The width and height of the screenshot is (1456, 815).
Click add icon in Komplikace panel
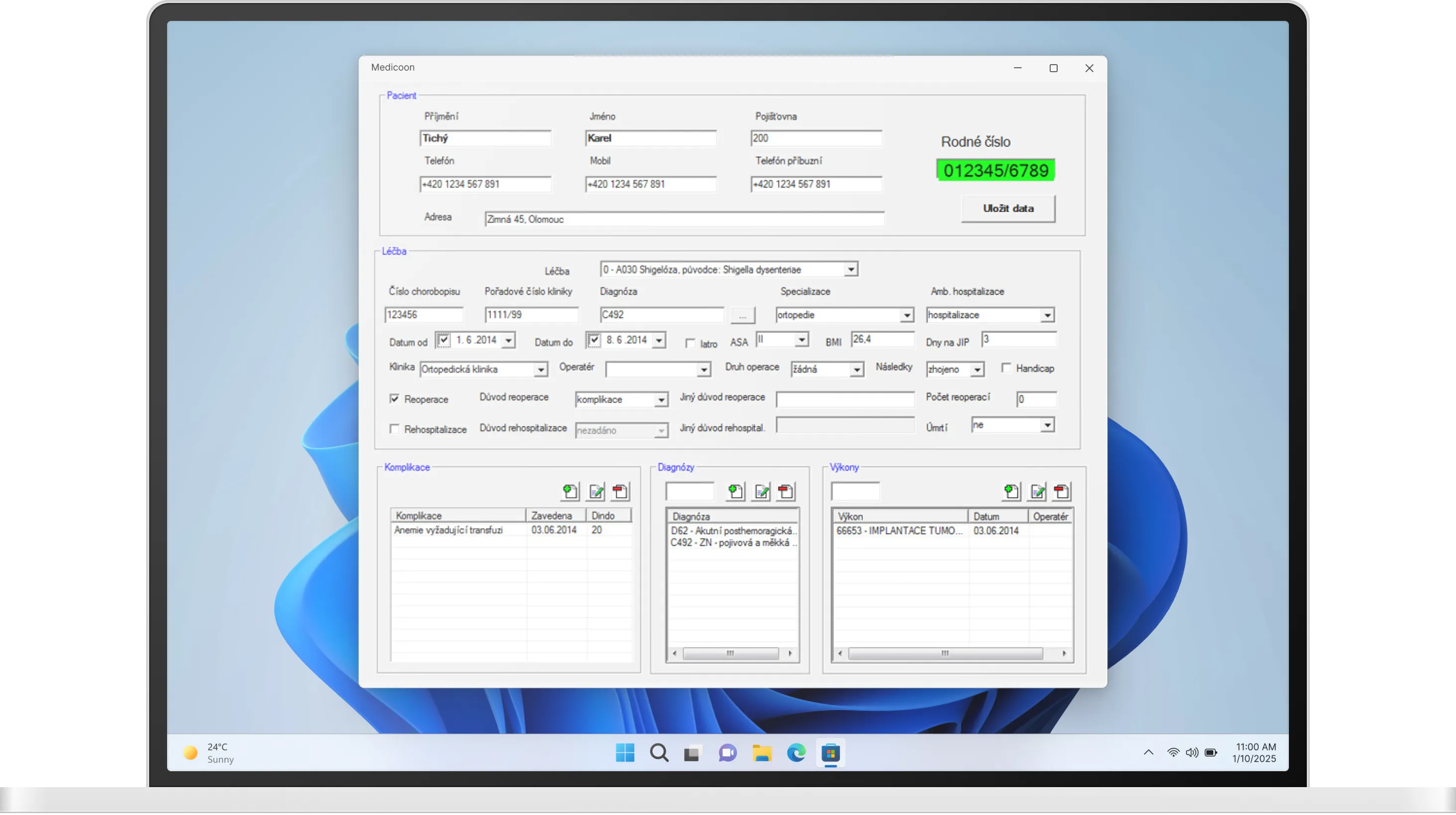click(570, 492)
